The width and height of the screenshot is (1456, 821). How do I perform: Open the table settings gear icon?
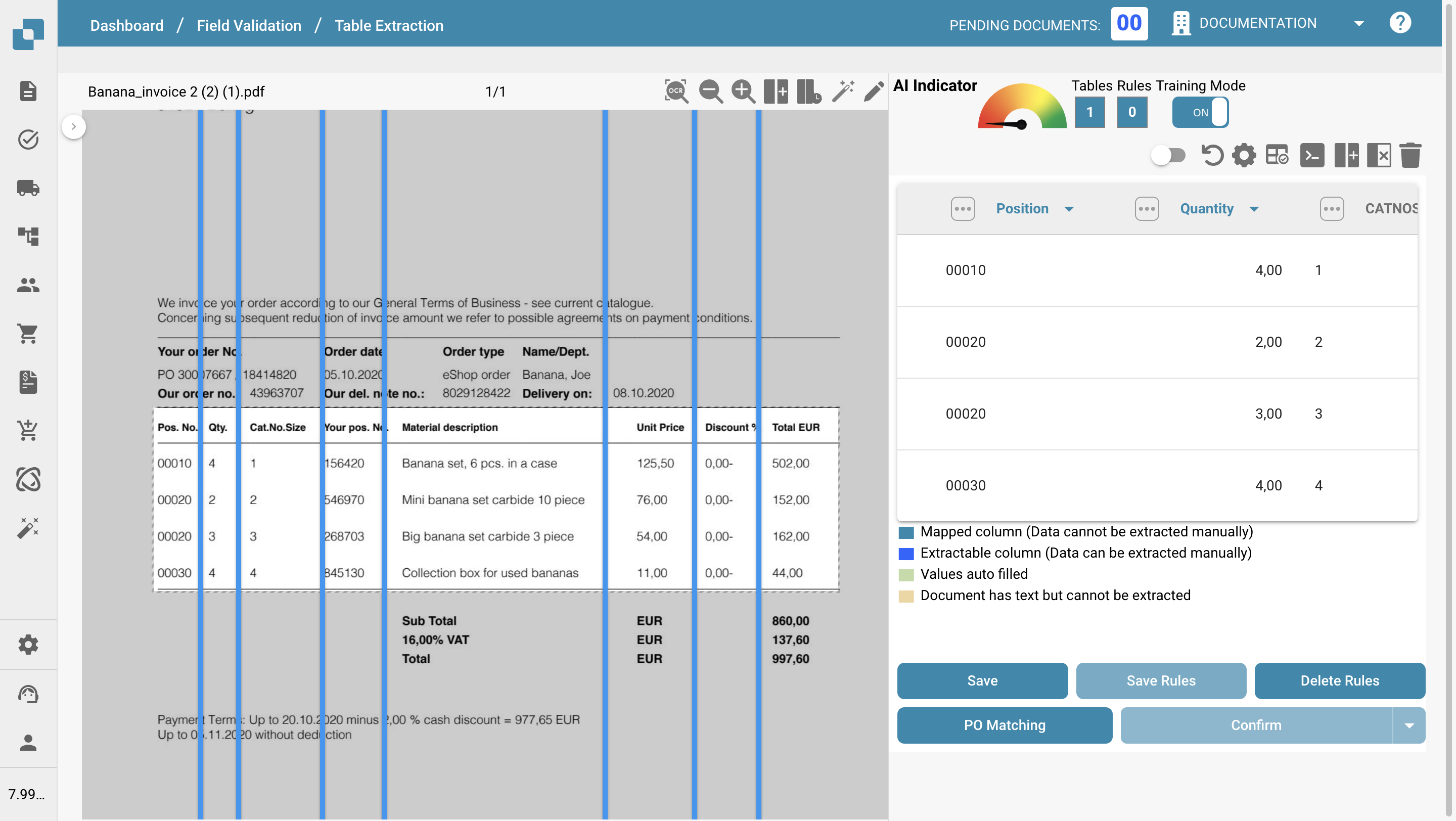click(1244, 155)
